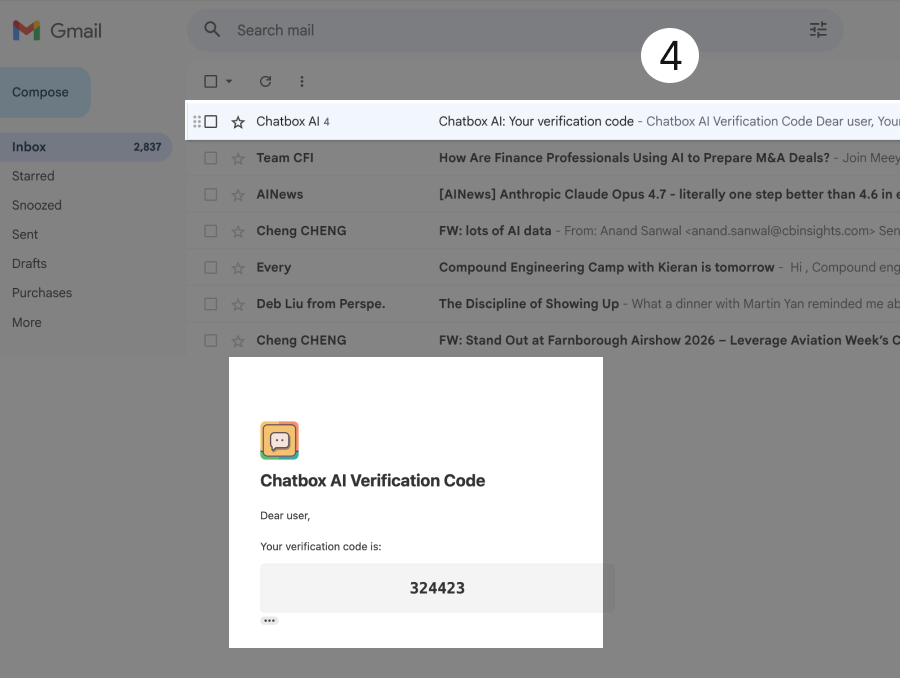900x678 pixels.
Task: Click the AINews sender name
Action: (x=280, y=195)
